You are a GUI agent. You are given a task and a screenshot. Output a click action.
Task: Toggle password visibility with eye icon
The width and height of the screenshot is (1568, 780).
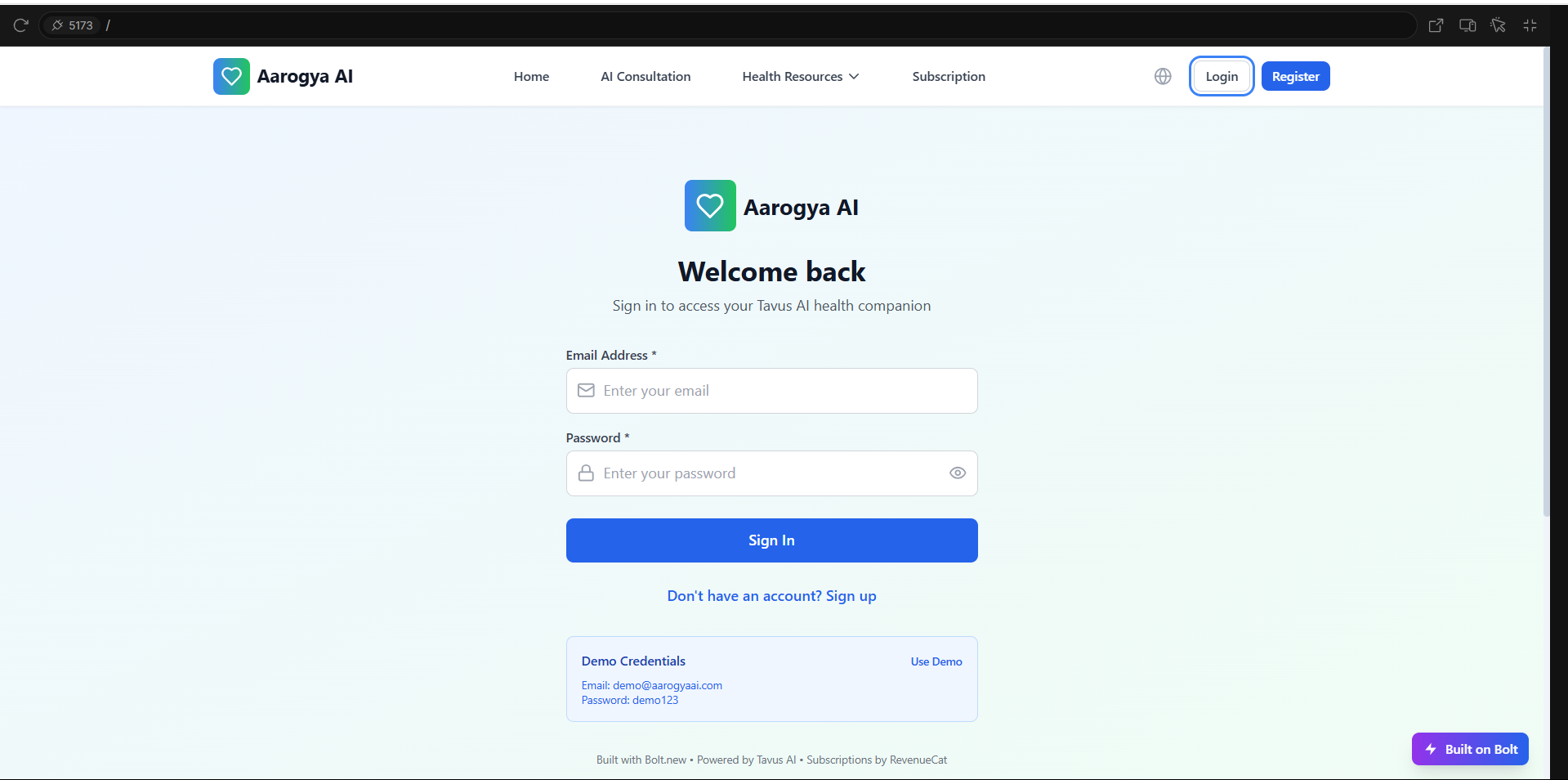(x=958, y=473)
